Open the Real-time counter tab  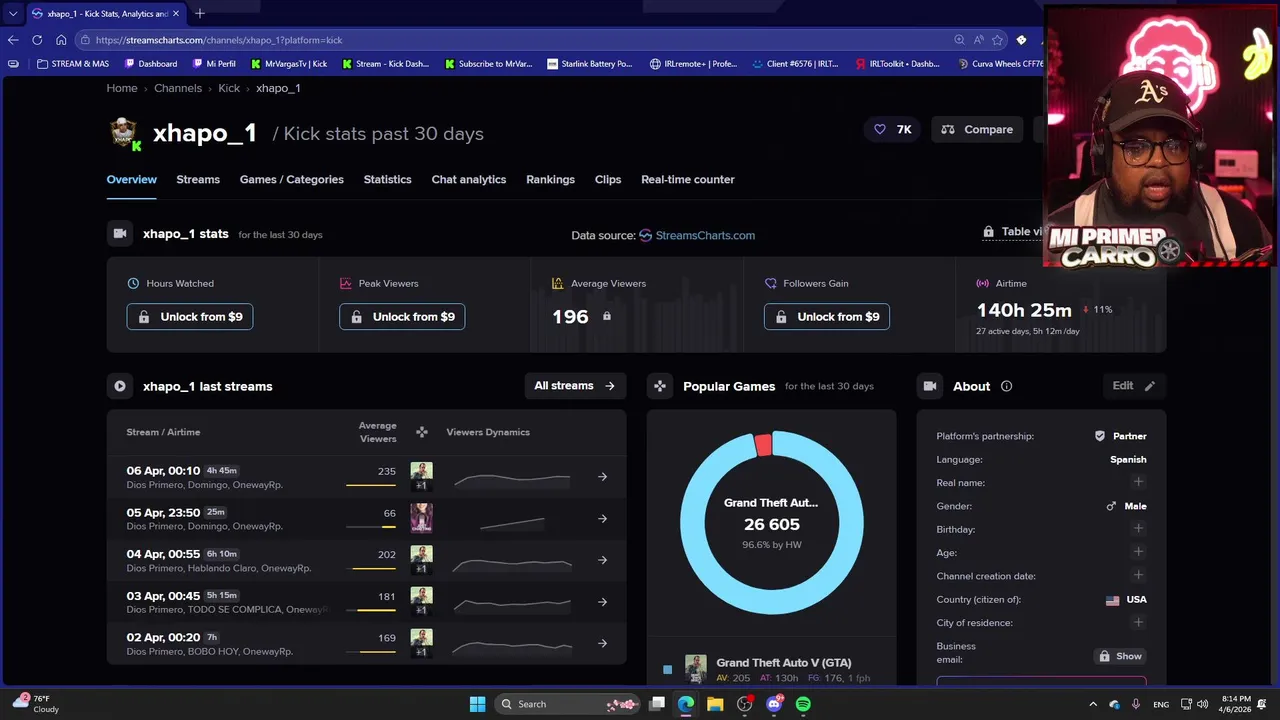coord(688,180)
